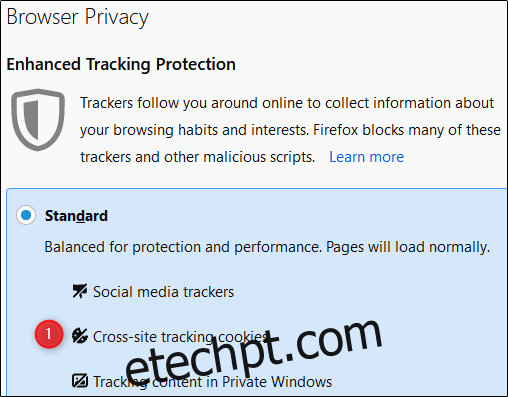The image size is (508, 397).
Task: Select the Standard radio button
Action: pyautogui.click(x=26, y=215)
